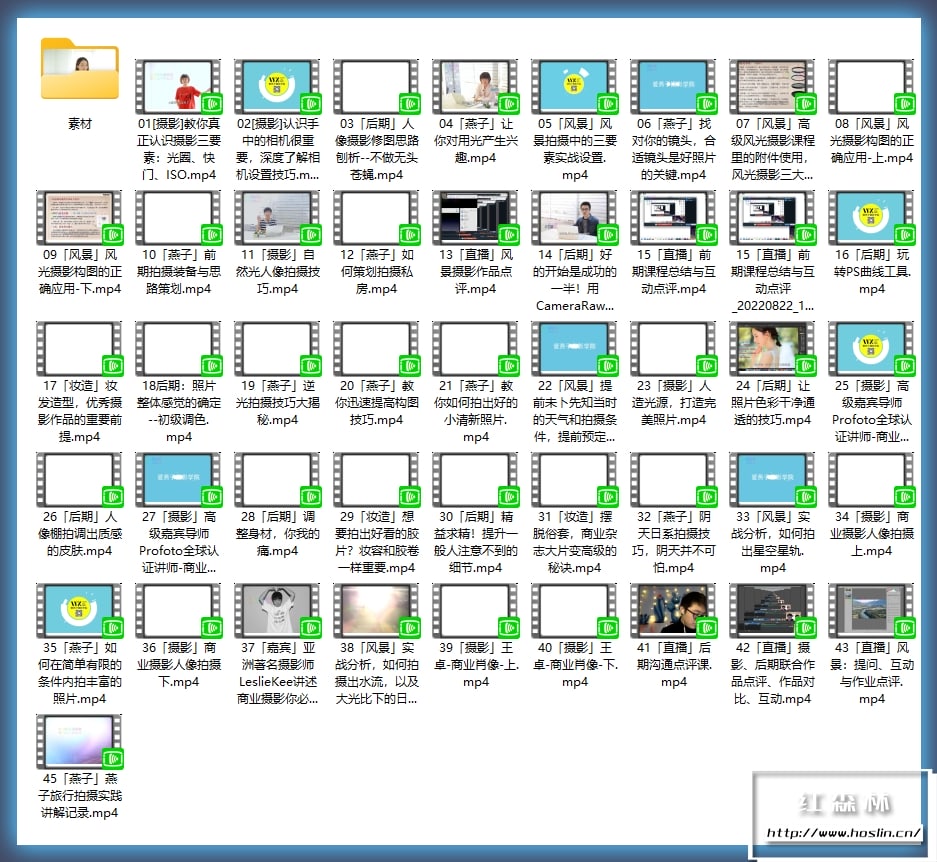Select 43「直播」风景：提问、互动与作业点评.mp4
Screen dimensions: 937x862
(x=871, y=610)
